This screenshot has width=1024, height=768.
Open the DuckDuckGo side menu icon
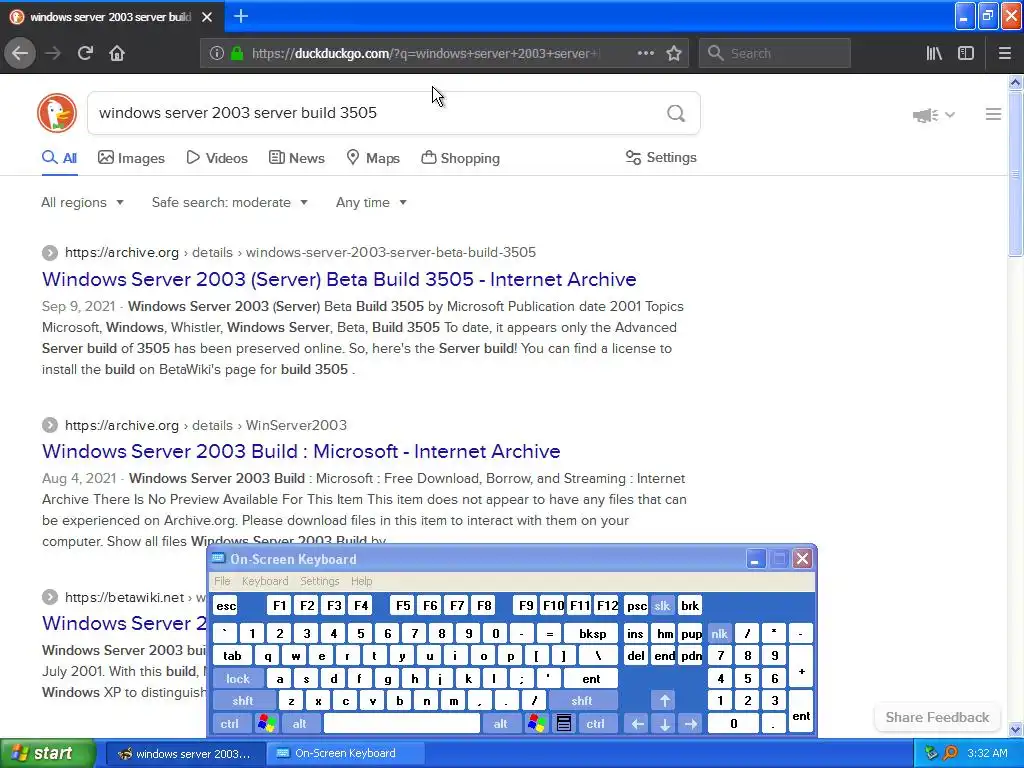click(993, 114)
